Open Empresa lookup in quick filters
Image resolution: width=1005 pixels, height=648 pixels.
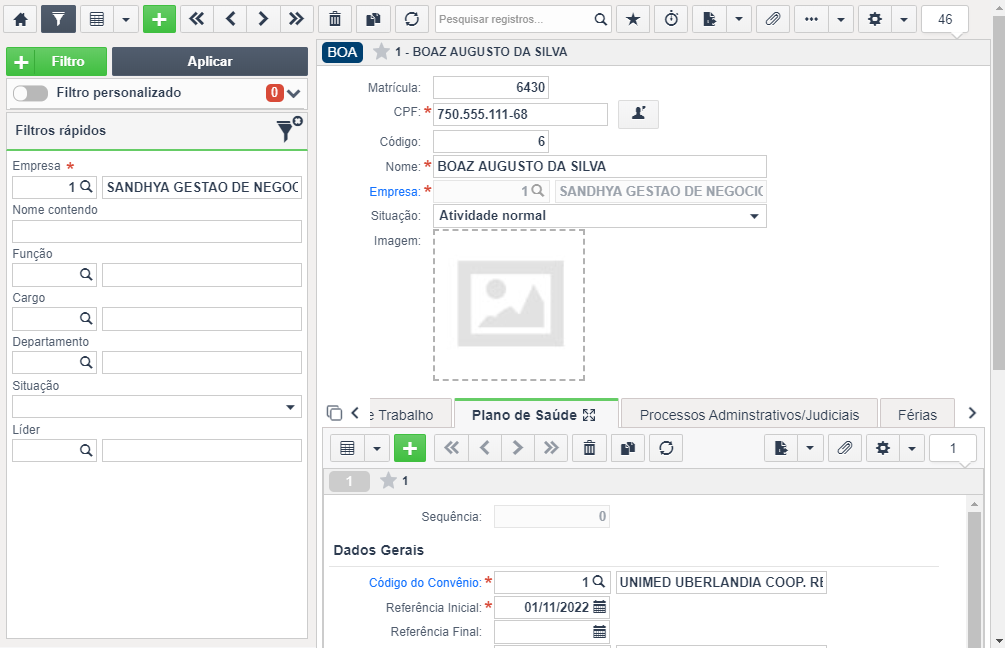pyautogui.click(x=87, y=187)
